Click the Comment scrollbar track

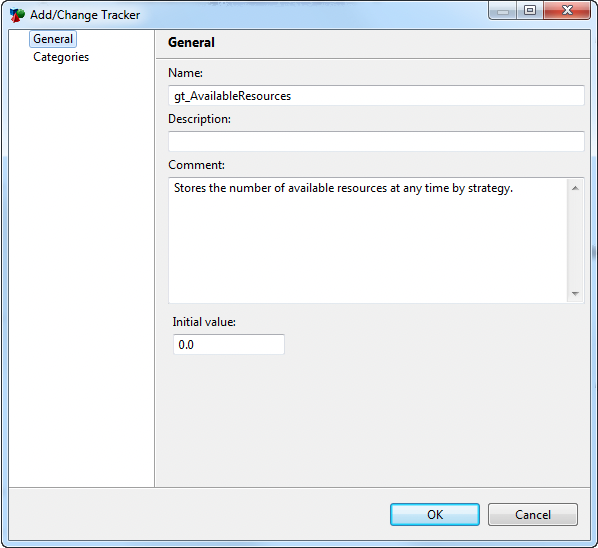(x=575, y=241)
